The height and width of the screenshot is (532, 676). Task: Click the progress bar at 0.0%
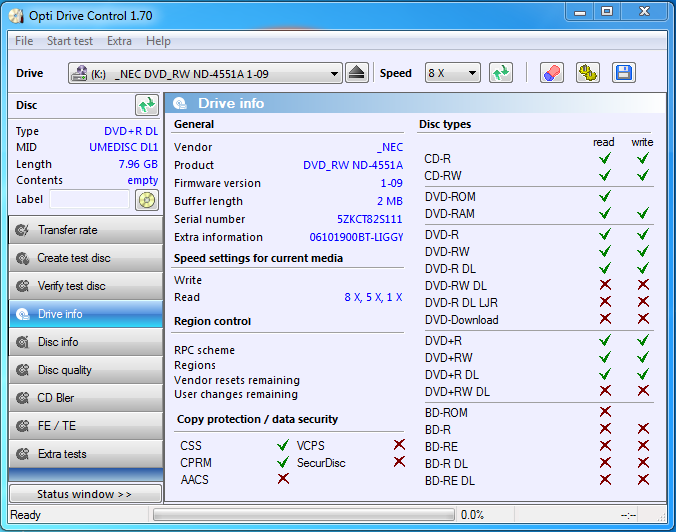click(x=304, y=515)
